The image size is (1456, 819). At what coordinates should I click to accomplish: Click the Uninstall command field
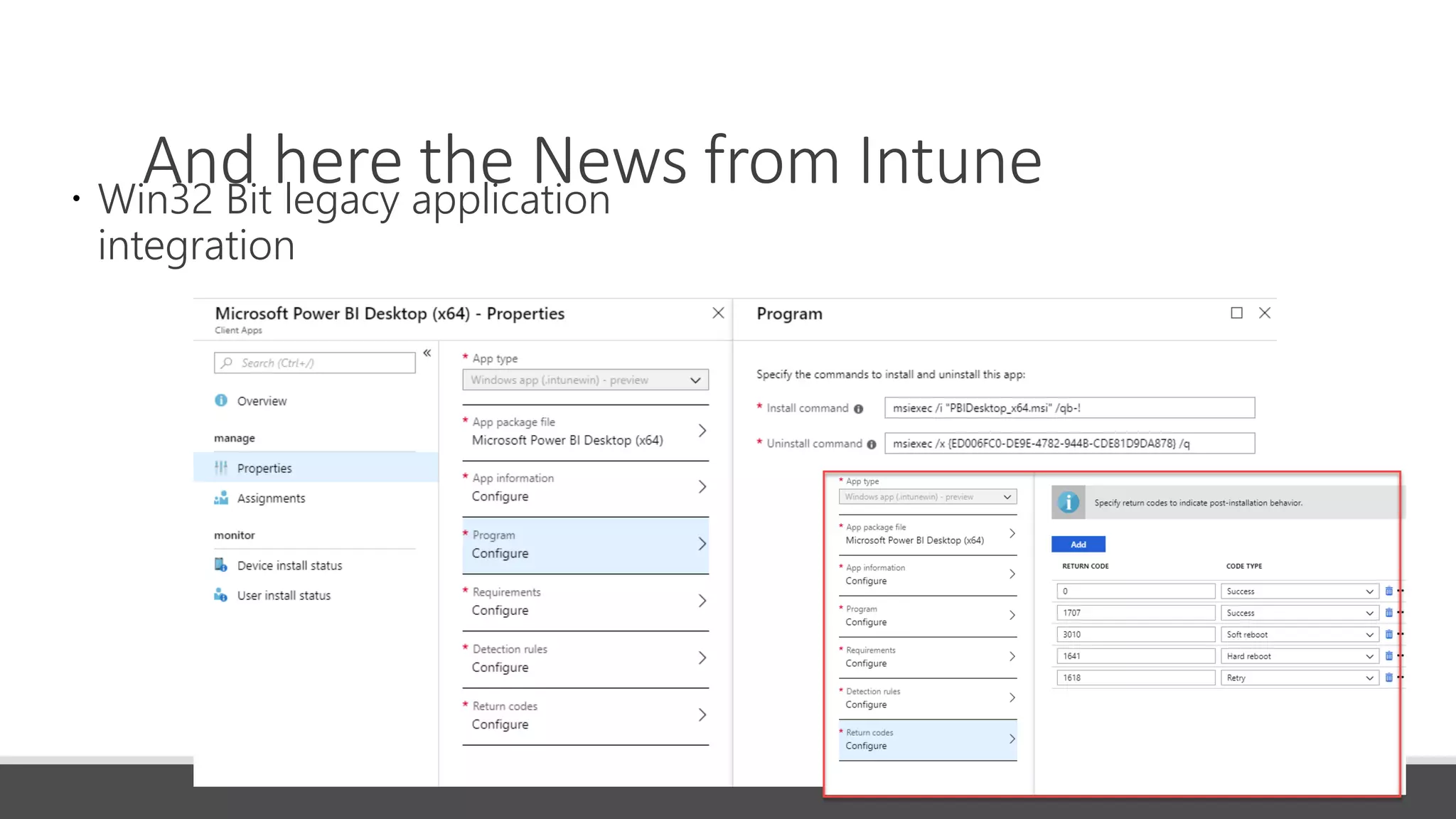point(1070,444)
